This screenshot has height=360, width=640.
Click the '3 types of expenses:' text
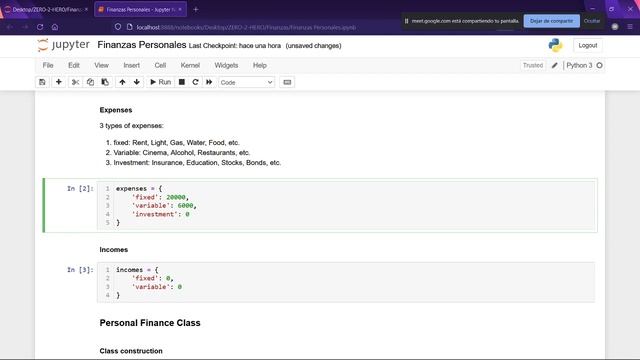click(x=131, y=126)
